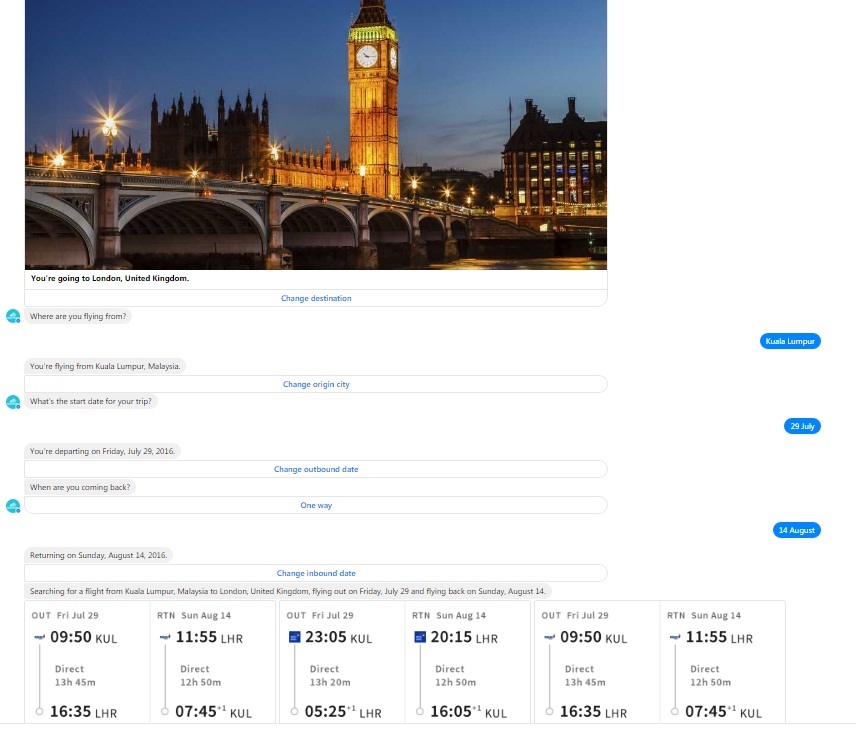
Task: Click the 'Searching for a flight from Kuala Lumpur' message
Action: coord(287,591)
